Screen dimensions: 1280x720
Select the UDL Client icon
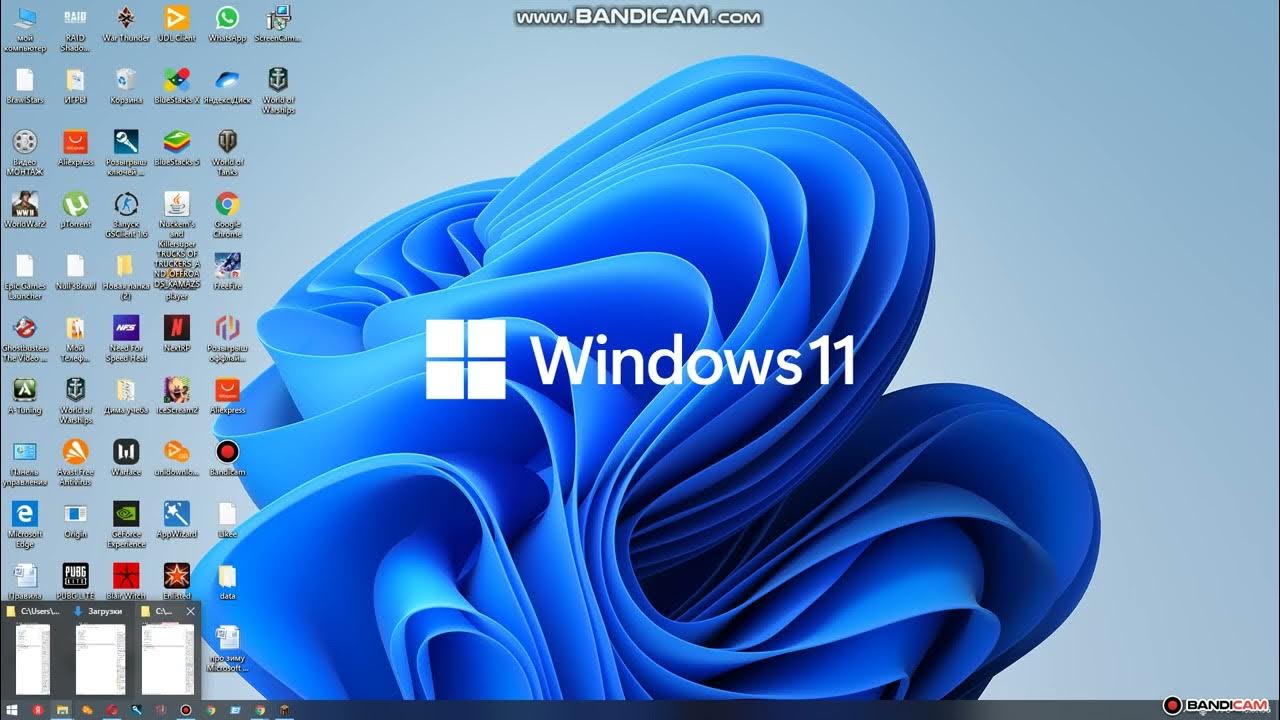click(x=176, y=24)
